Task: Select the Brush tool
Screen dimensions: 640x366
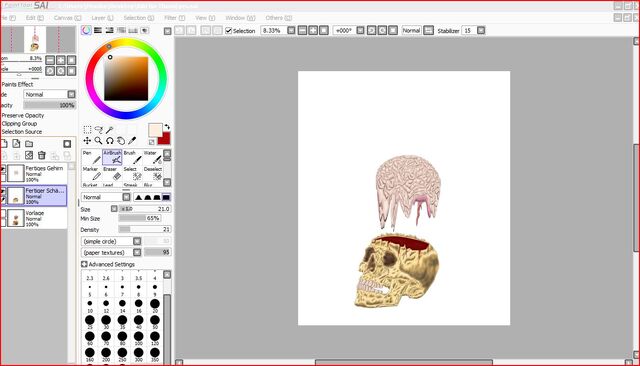Action: 133,157
